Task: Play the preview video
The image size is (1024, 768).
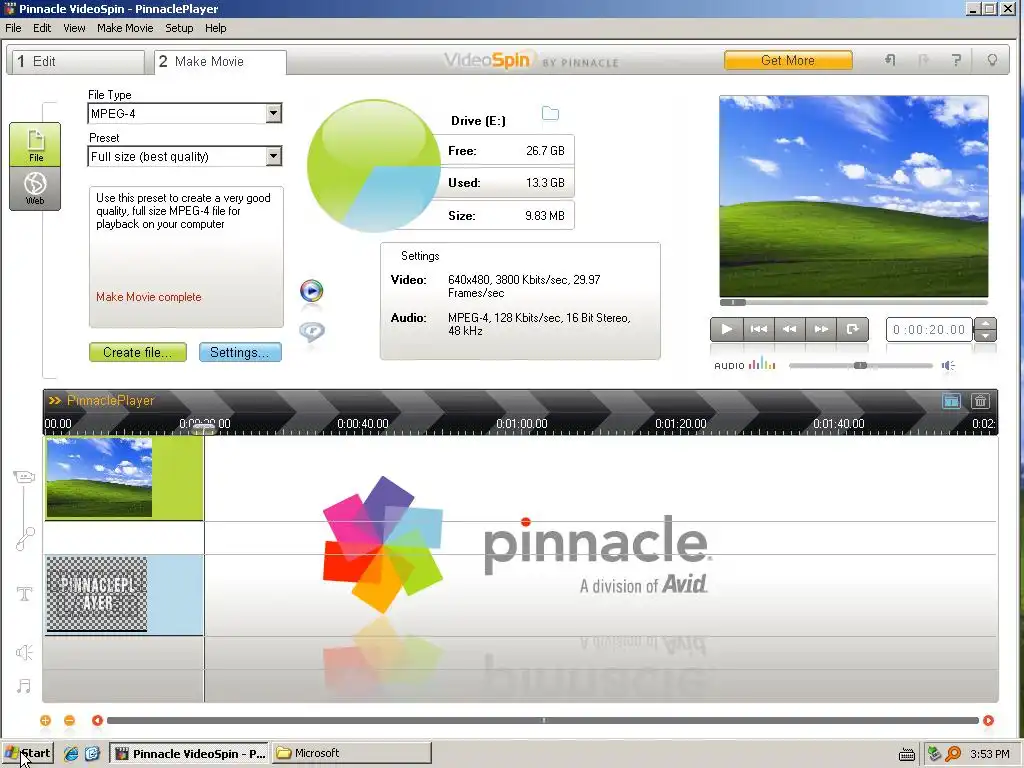Action: coord(726,329)
